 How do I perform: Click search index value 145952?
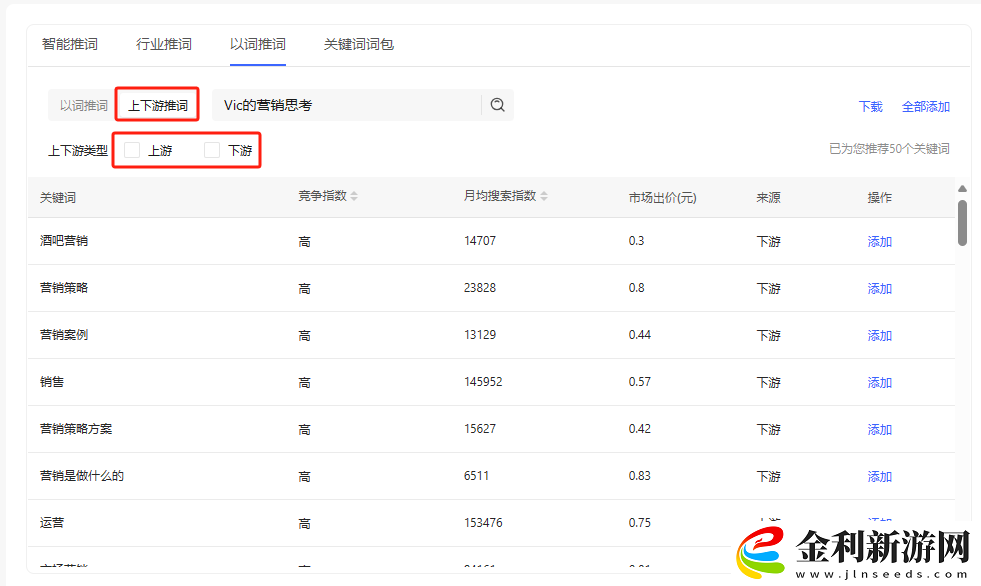coord(483,381)
